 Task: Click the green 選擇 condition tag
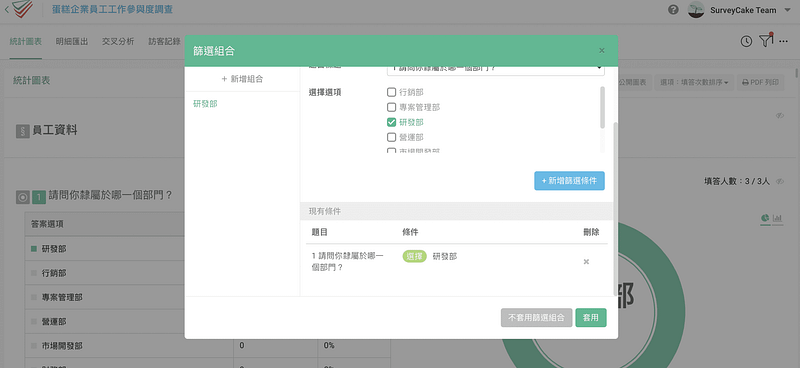point(415,257)
